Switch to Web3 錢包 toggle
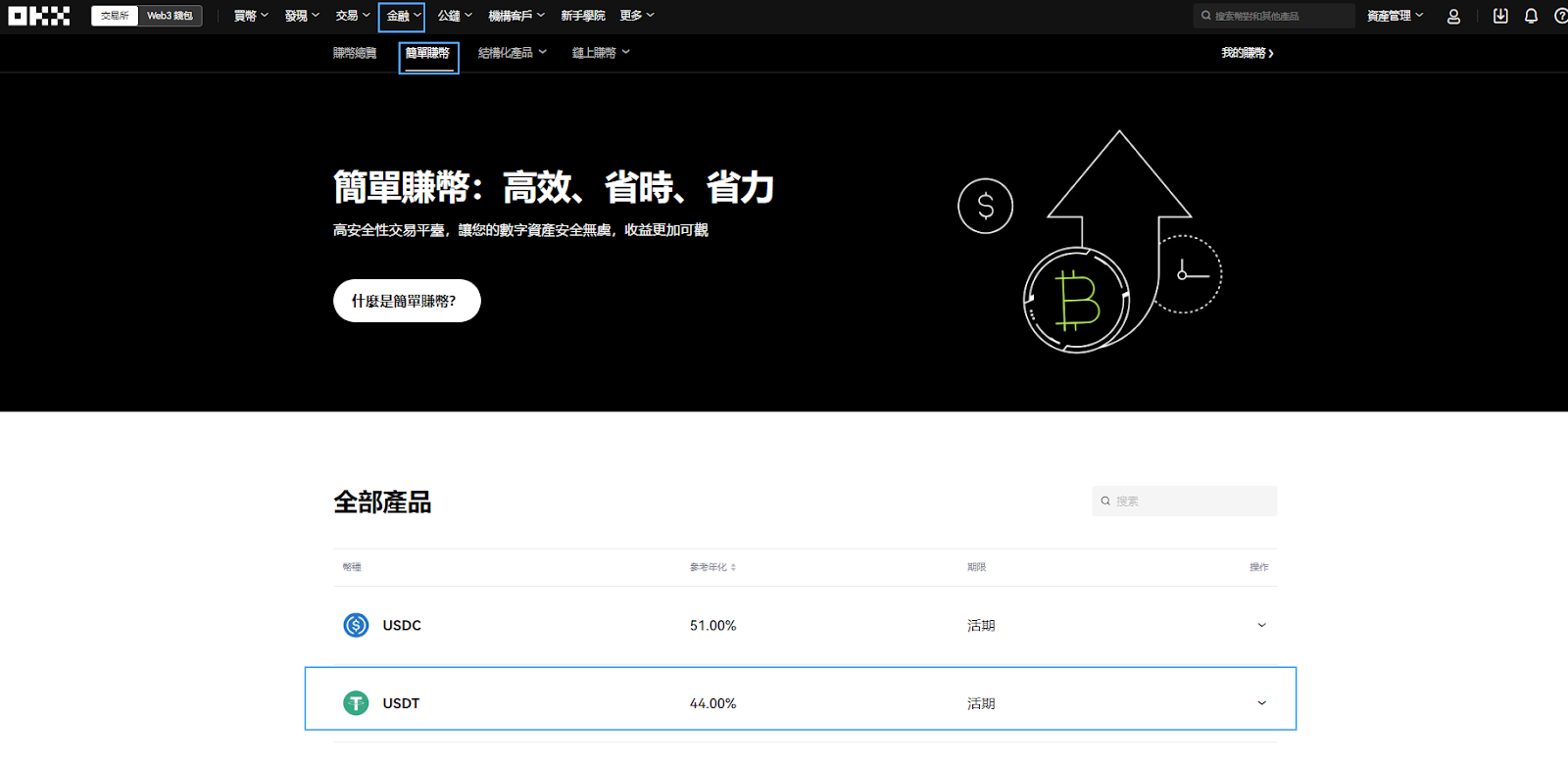This screenshot has height=764, width=1568. click(x=170, y=16)
